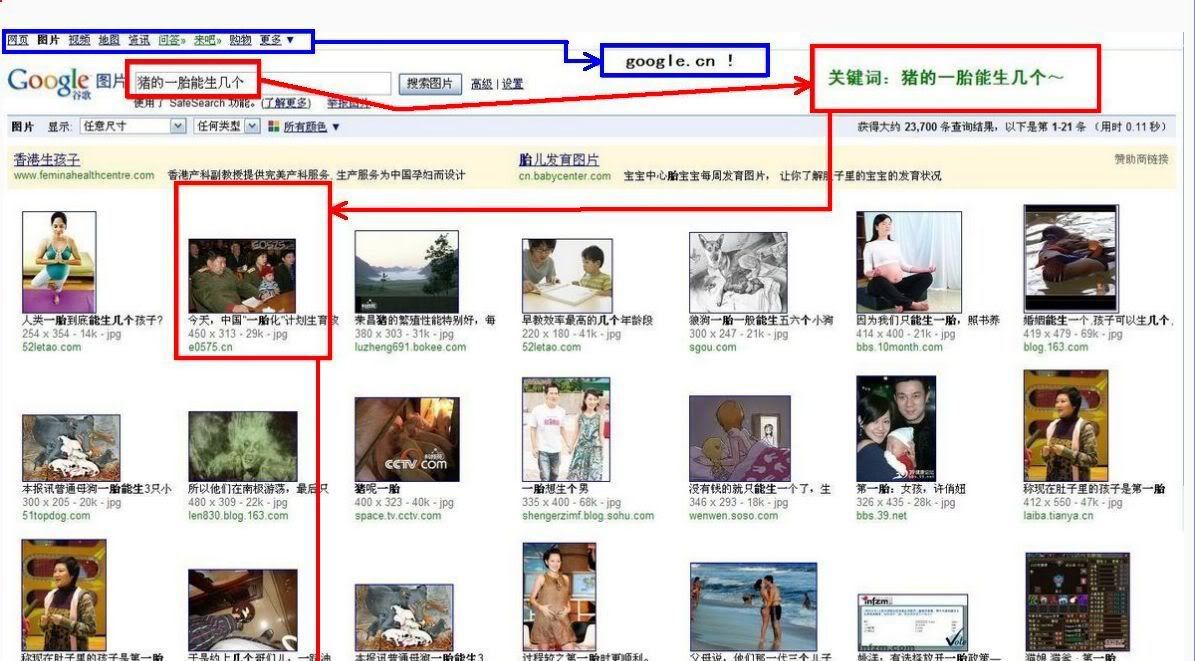Click the Google 谷歌 logo

click(48, 82)
